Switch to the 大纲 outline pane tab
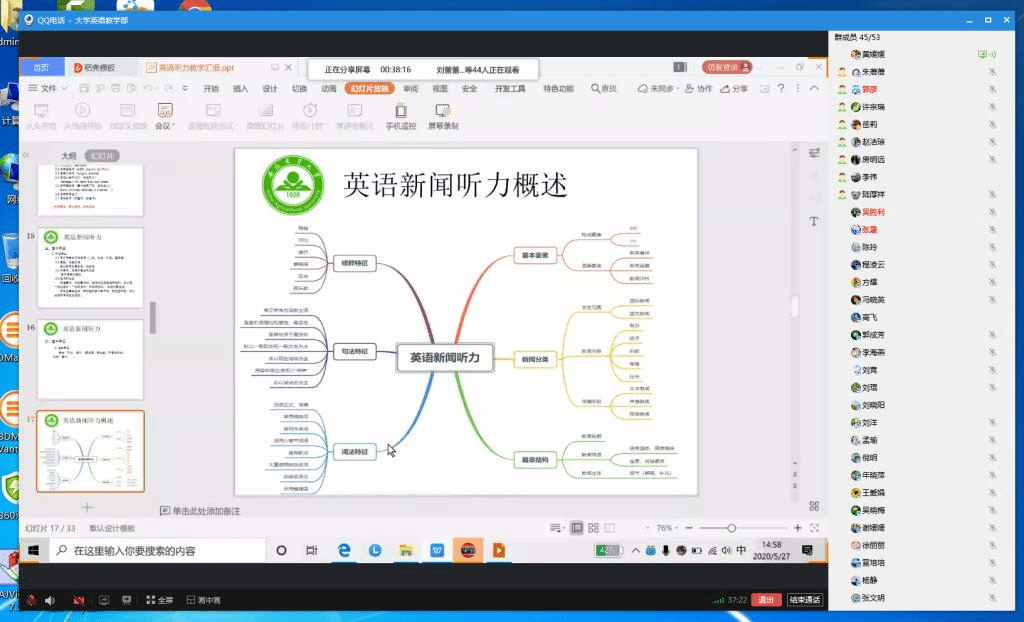Screen dimensions: 1024x622 68,156
